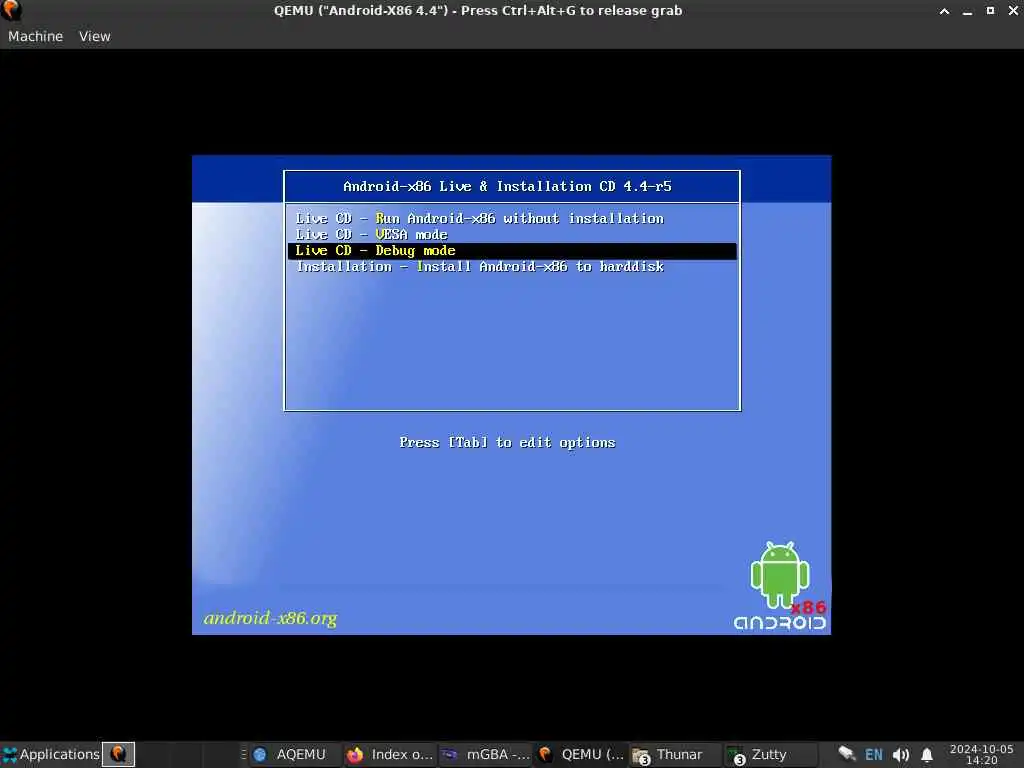
Task: Minimize the QEMU window
Action: click(967, 11)
